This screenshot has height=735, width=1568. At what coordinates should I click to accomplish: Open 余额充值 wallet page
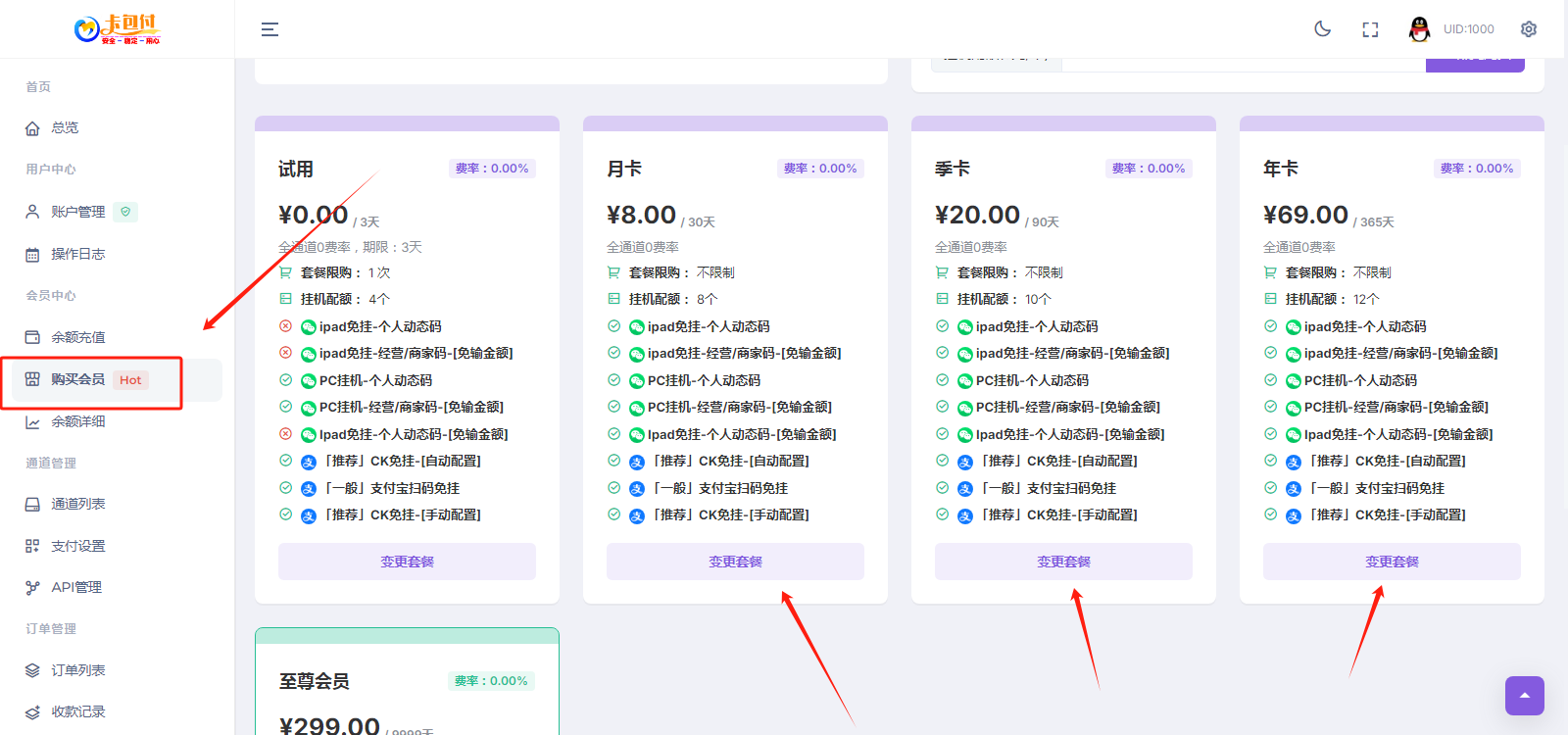tap(77, 337)
